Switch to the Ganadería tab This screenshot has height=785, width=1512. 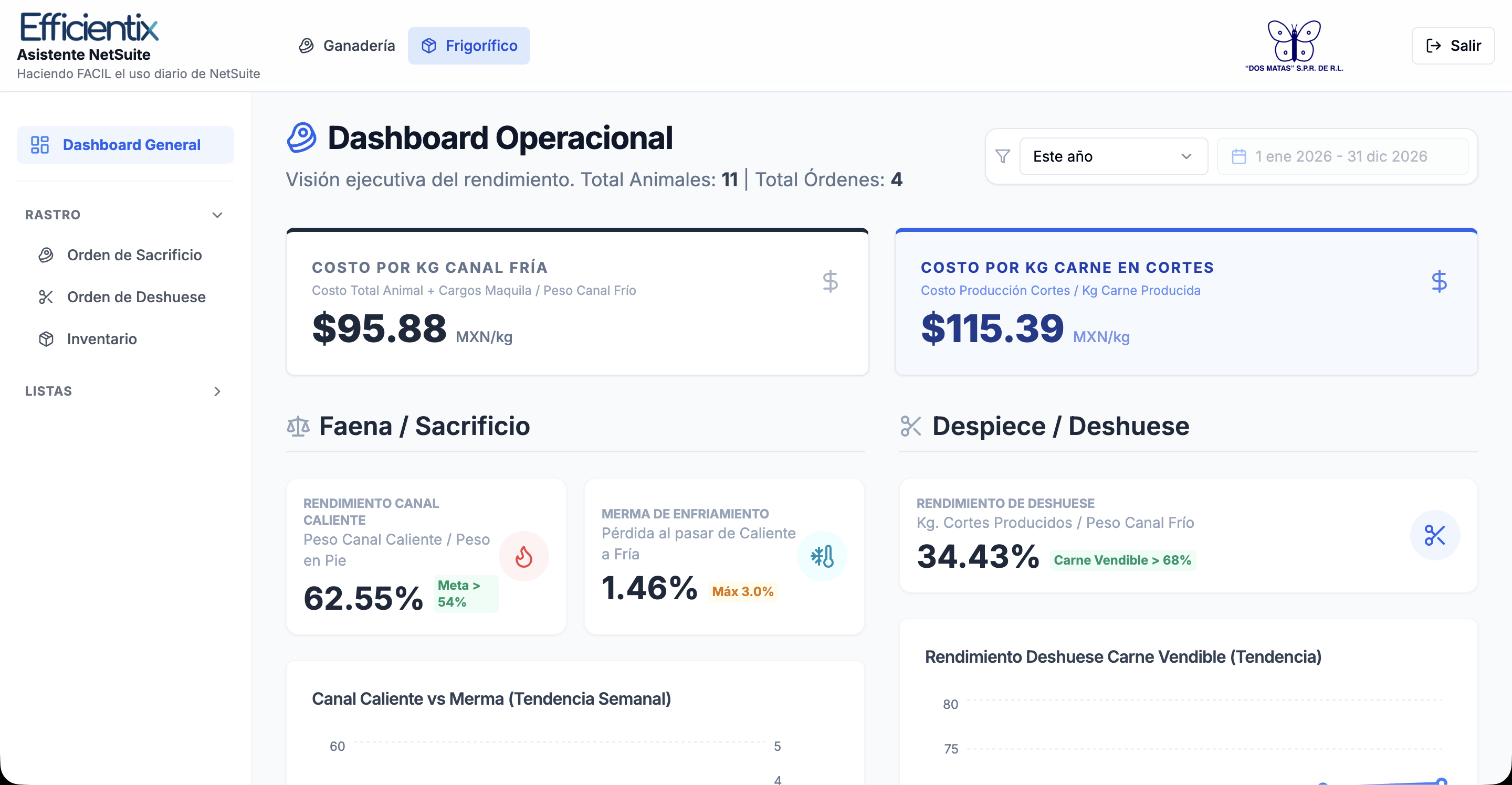[347, 46]
